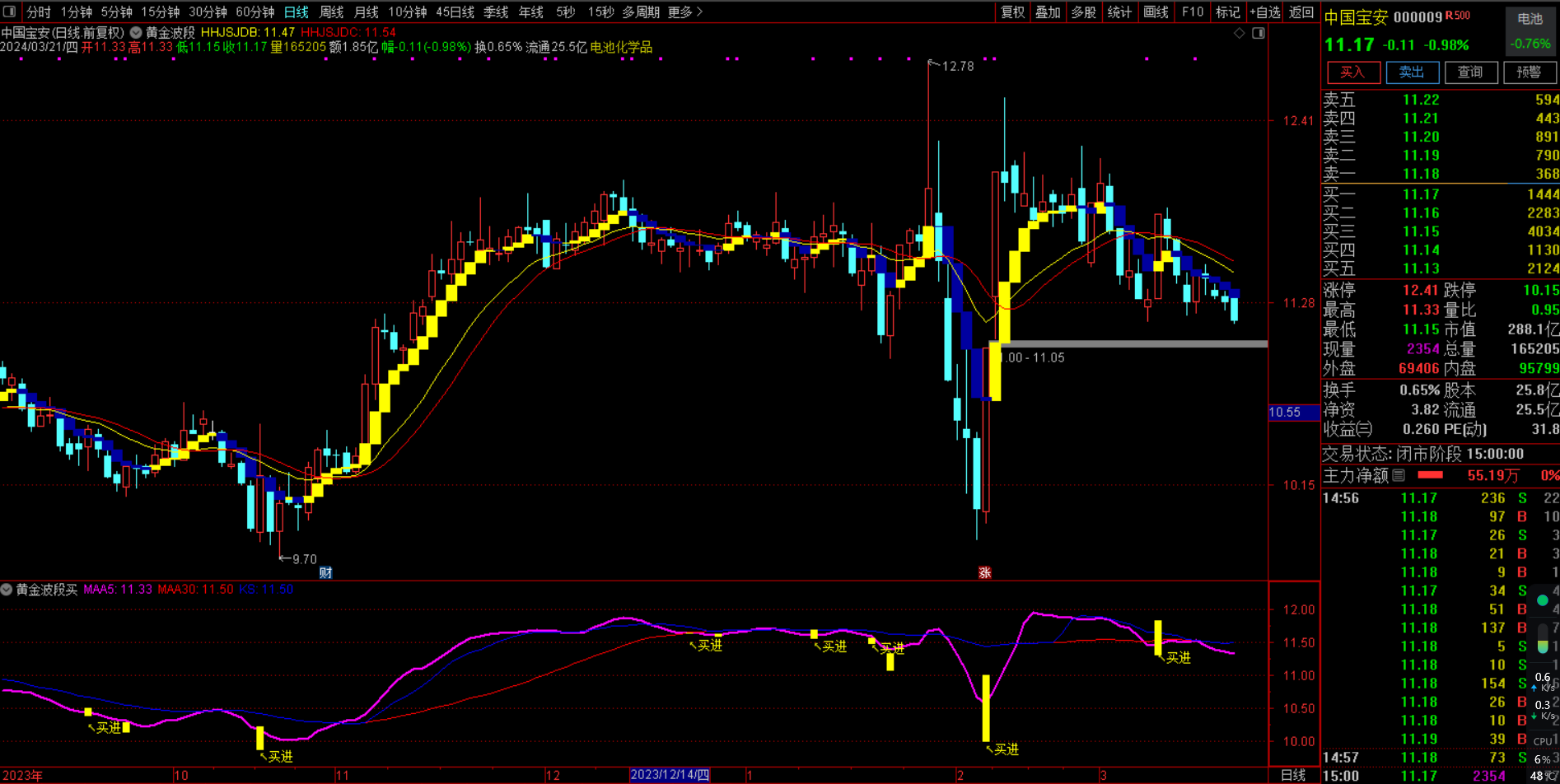
Task: Switch to 月线 monthly chart
Action: pos(366,12)
